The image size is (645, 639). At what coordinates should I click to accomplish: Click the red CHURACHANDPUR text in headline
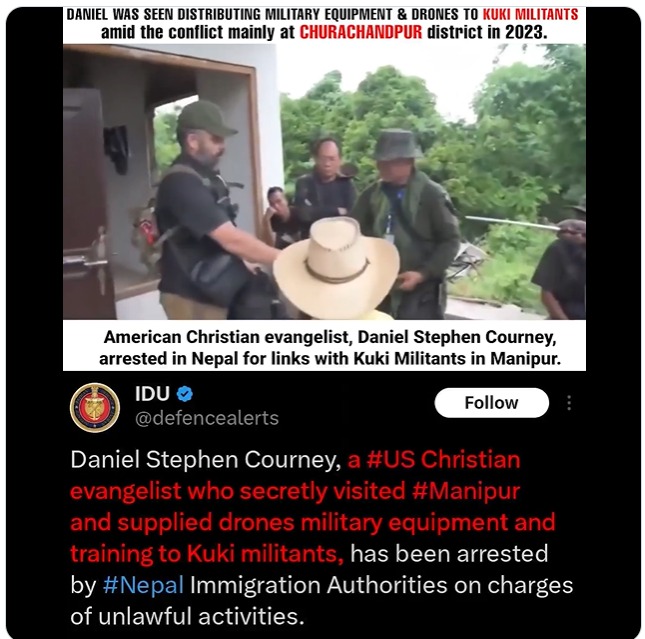(x=361, y=32)
